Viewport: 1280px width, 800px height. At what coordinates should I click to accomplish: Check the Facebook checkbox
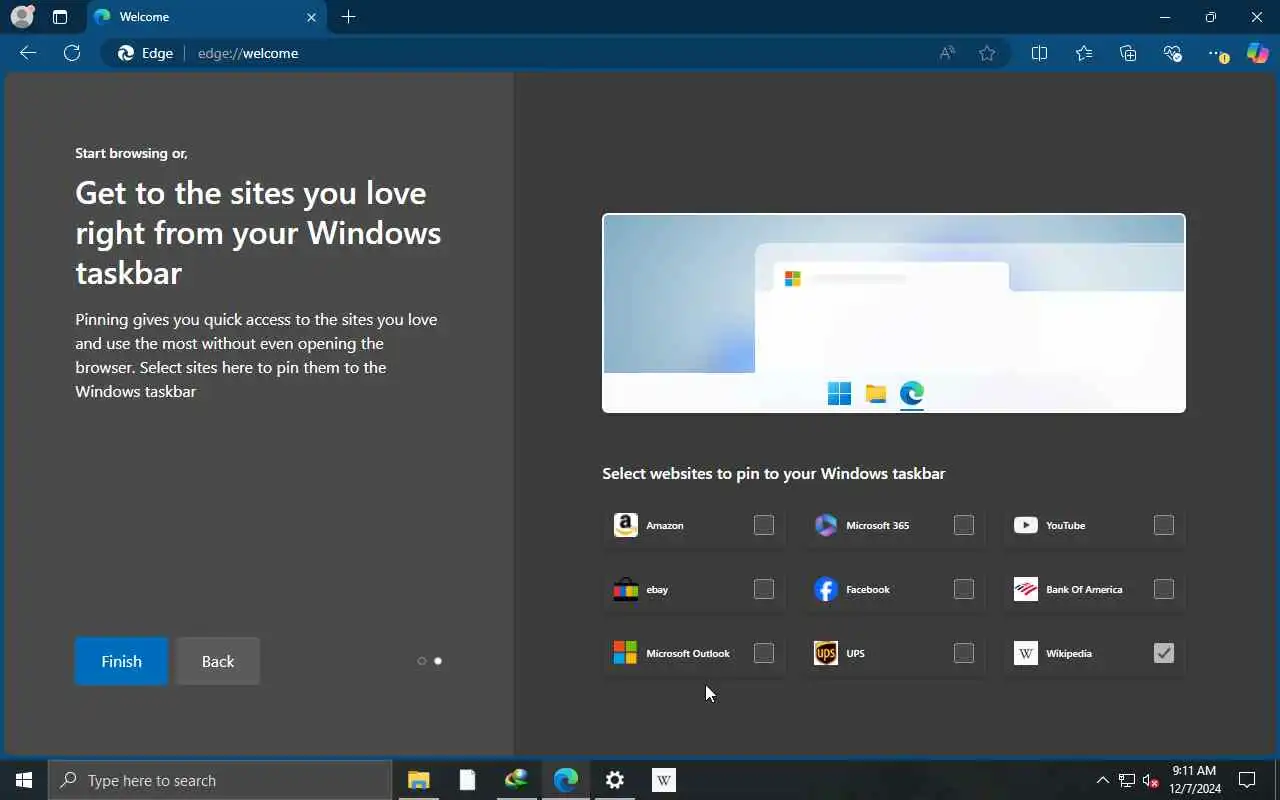tap(964, 589)
